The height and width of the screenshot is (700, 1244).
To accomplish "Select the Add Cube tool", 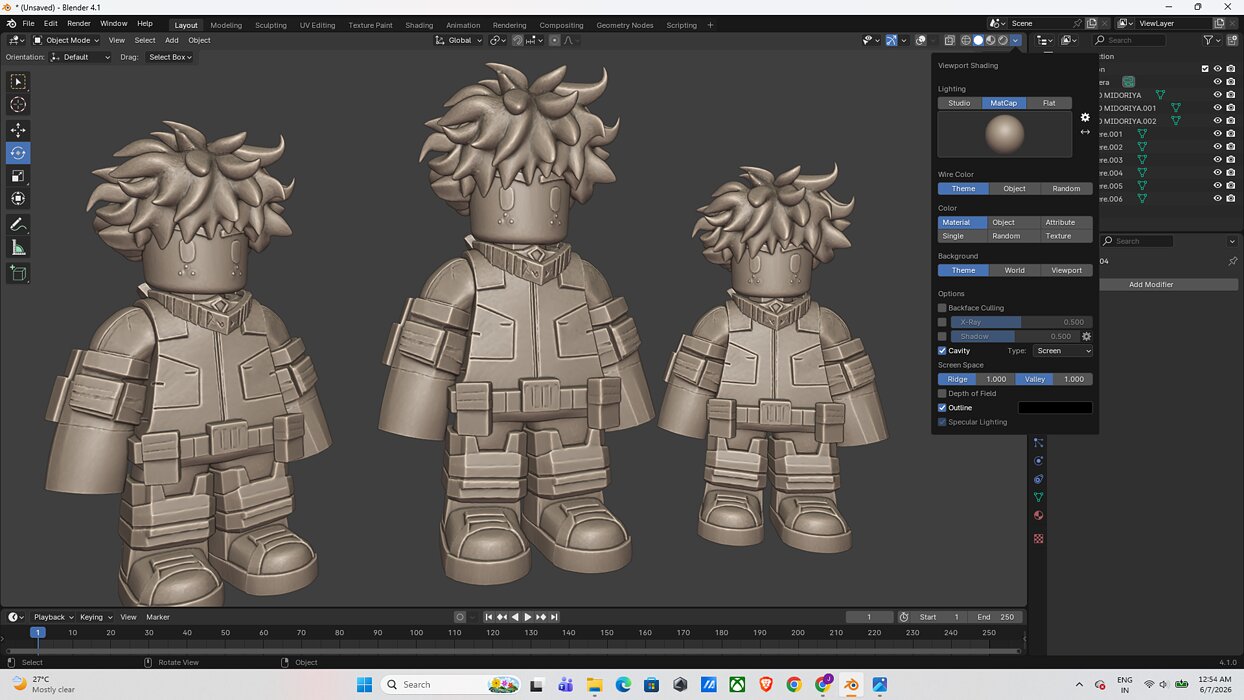I will 18,273.
